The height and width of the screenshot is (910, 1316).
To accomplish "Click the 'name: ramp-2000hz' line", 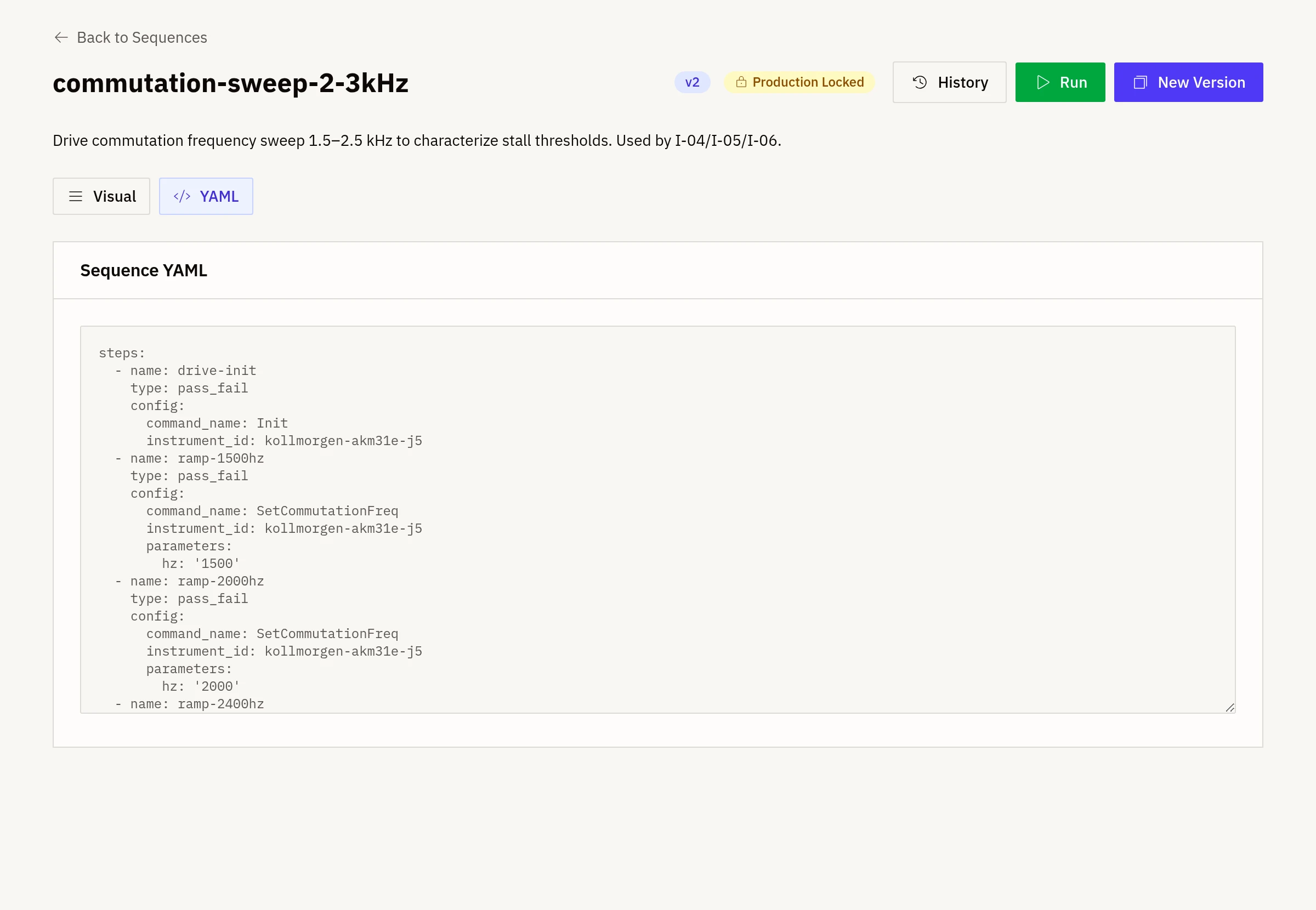I will (x=189, y=581).
